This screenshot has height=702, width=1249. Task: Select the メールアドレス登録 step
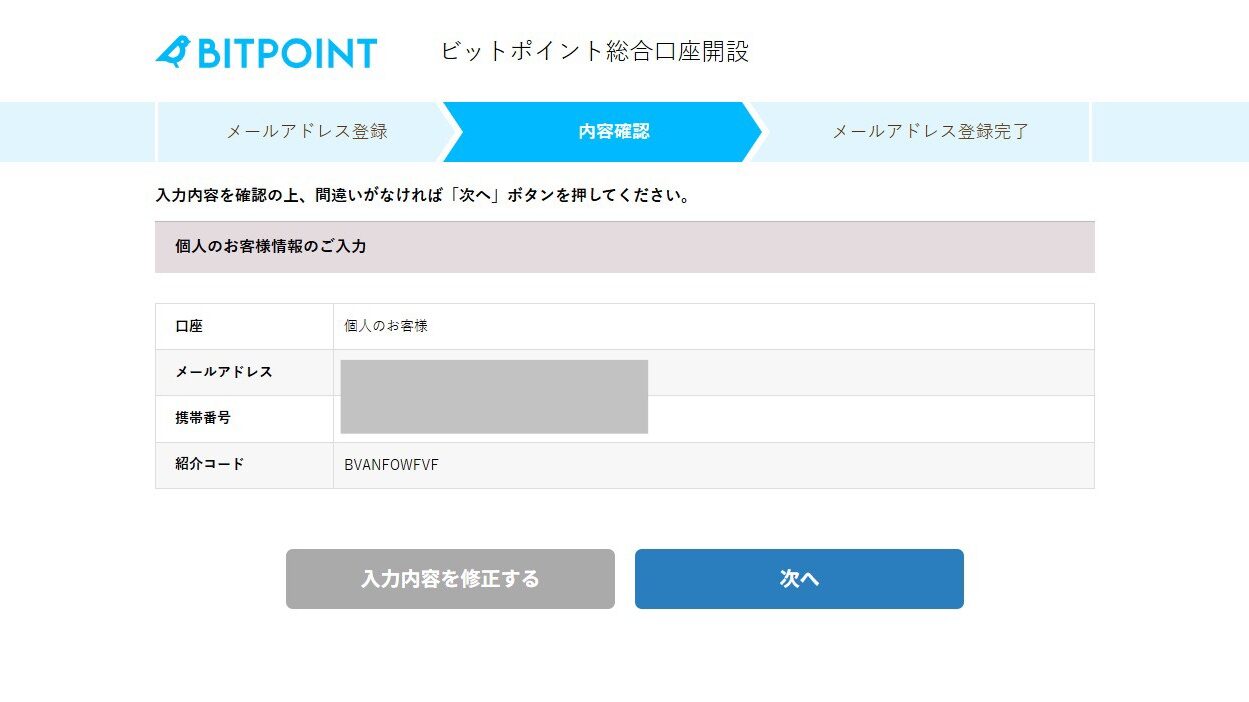click(306, 132)
